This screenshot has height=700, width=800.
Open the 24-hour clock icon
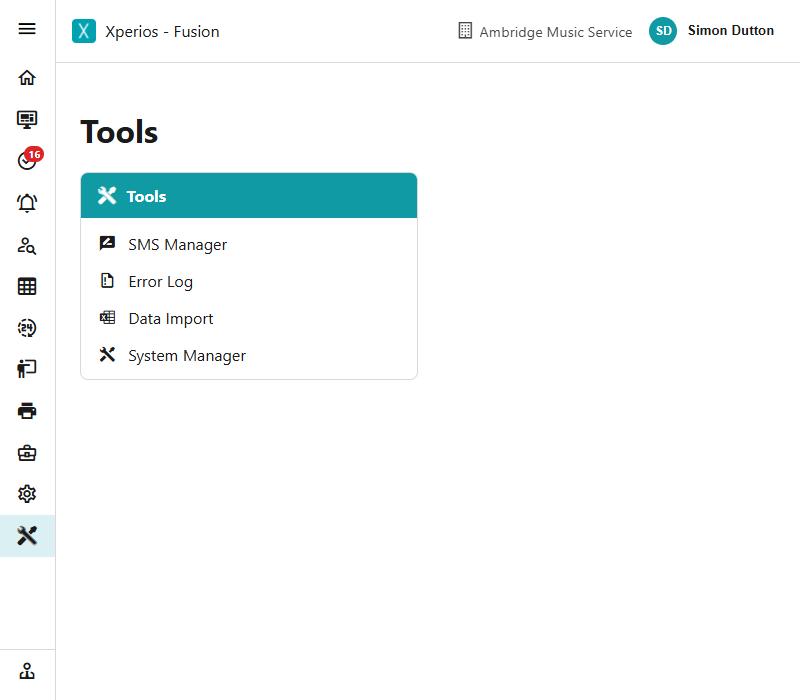point(27,328)
